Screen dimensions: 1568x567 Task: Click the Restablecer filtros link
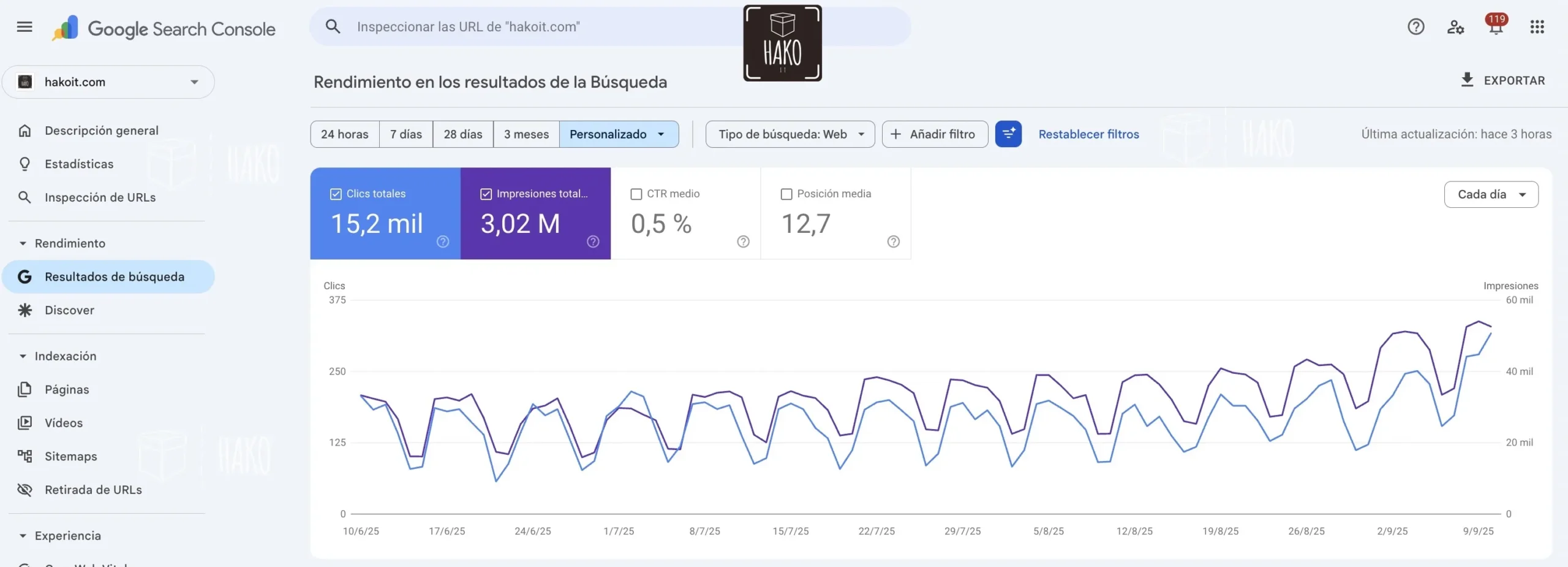tap(1088, 134)
